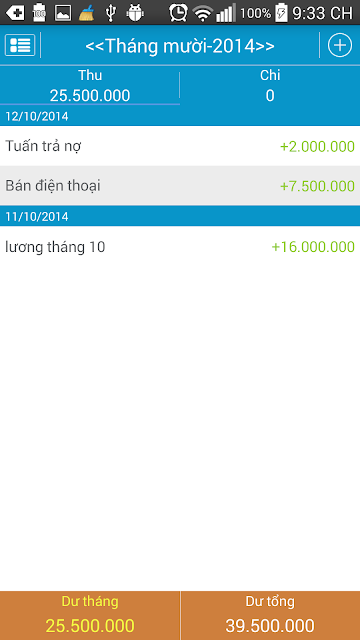The image size is (360, 640).
Task: Tap the add transaction plus icon
Action: pos(340,45)
